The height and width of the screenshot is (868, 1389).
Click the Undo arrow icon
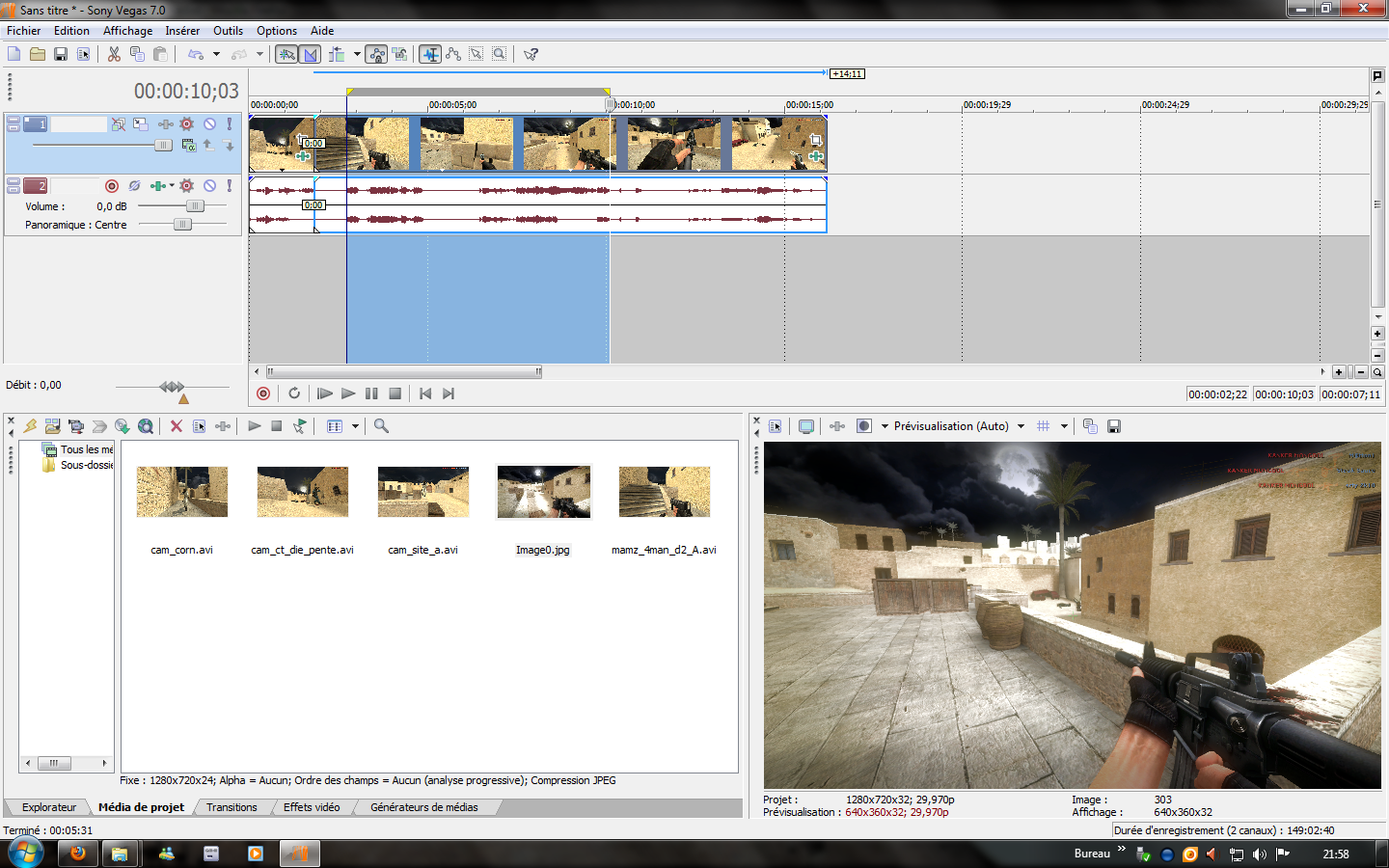196,54
